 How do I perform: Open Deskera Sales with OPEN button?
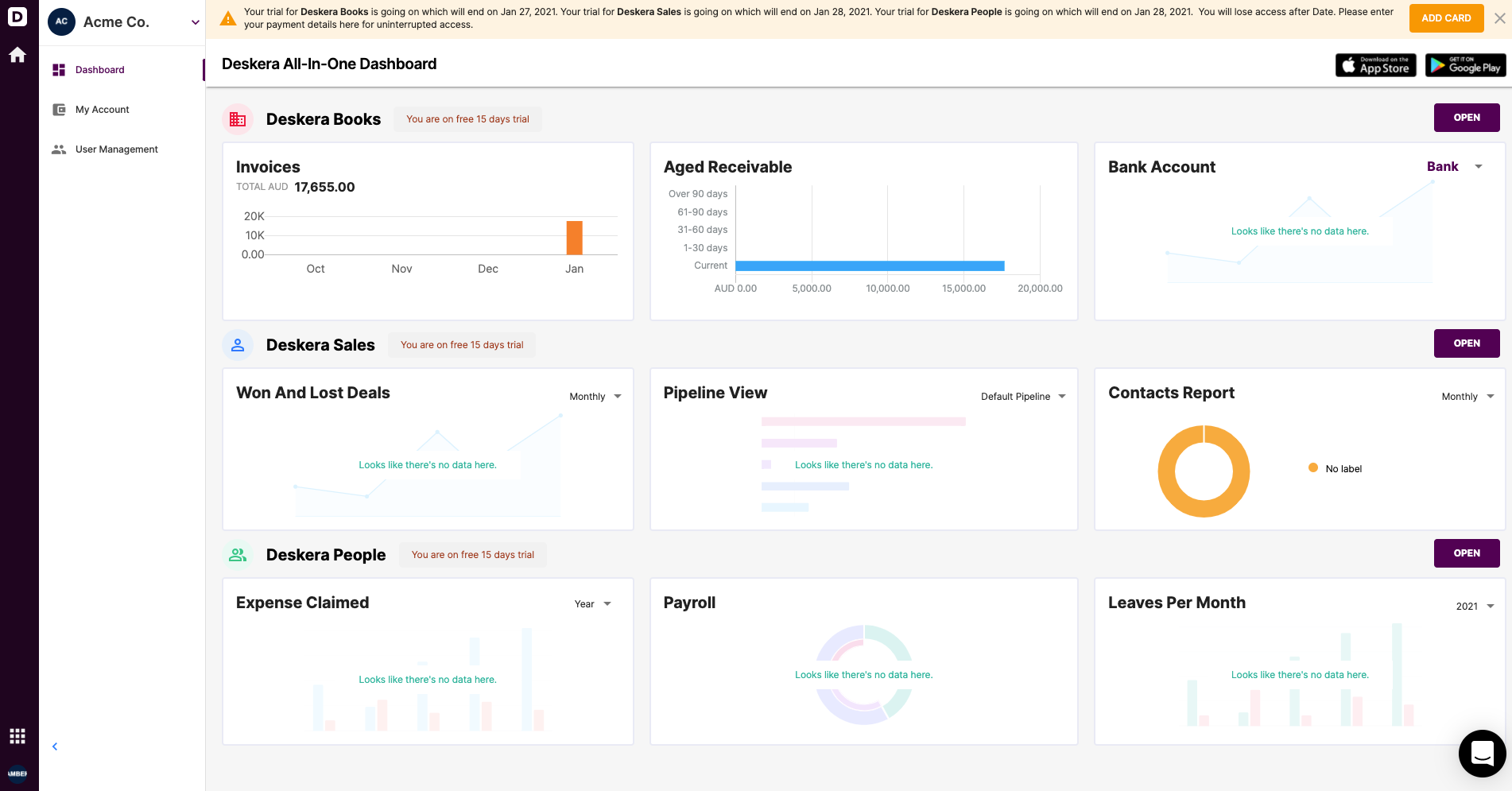pos(1467,343)
